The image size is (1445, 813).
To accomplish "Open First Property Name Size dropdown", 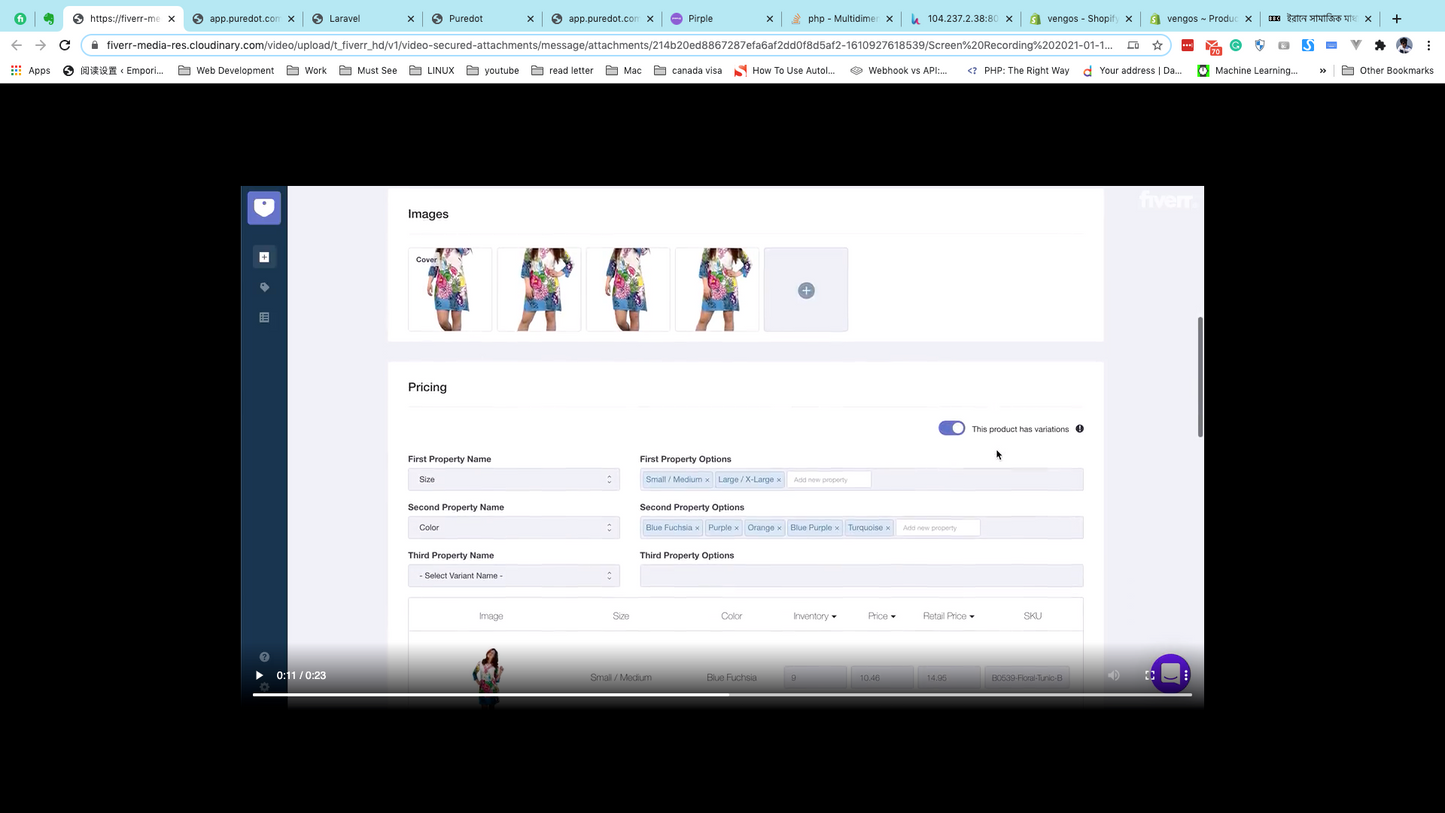I will coord(513,480).
